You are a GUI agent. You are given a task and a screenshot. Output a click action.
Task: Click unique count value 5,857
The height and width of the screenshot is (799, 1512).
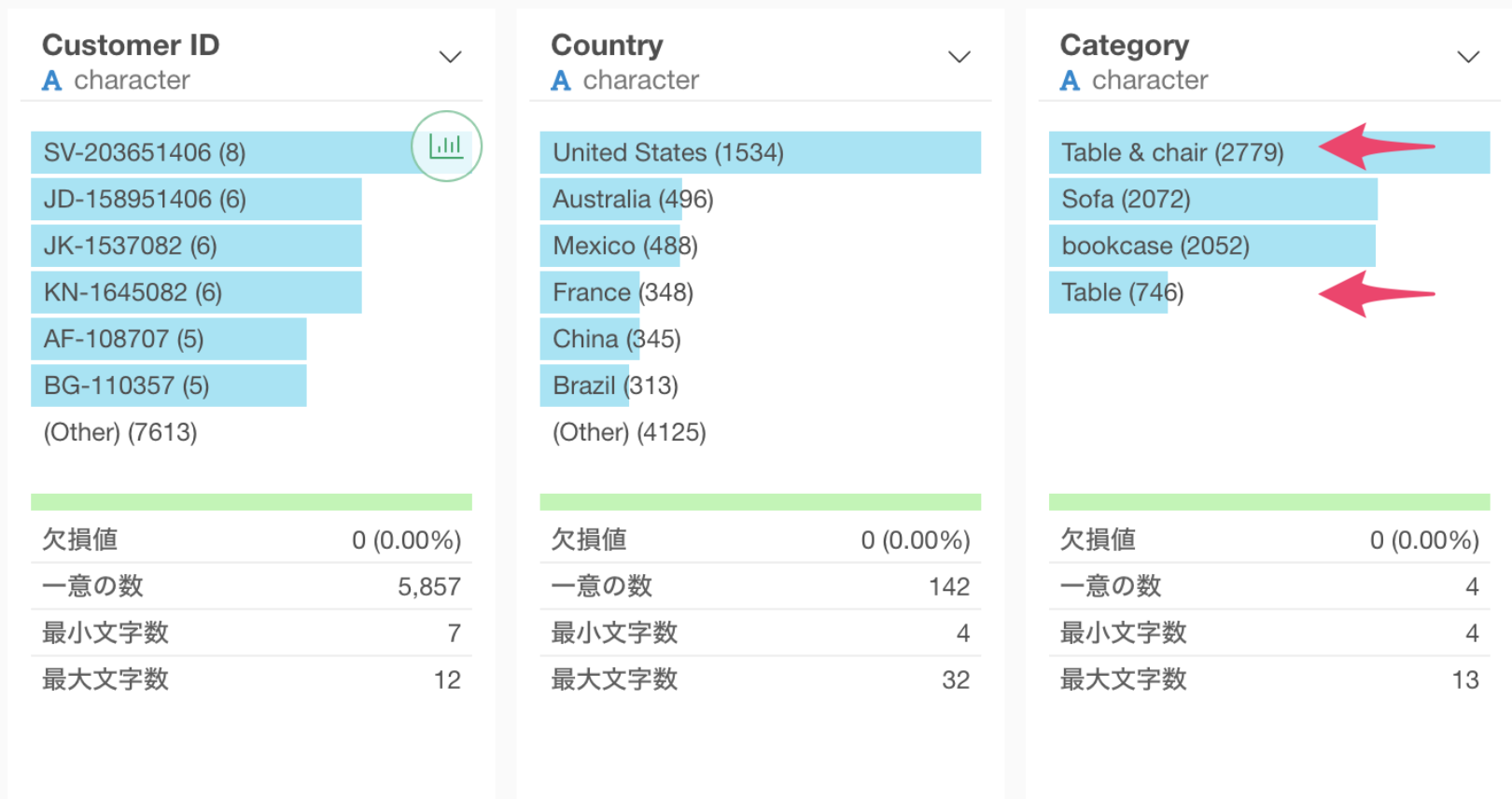[x=429, y=586]
